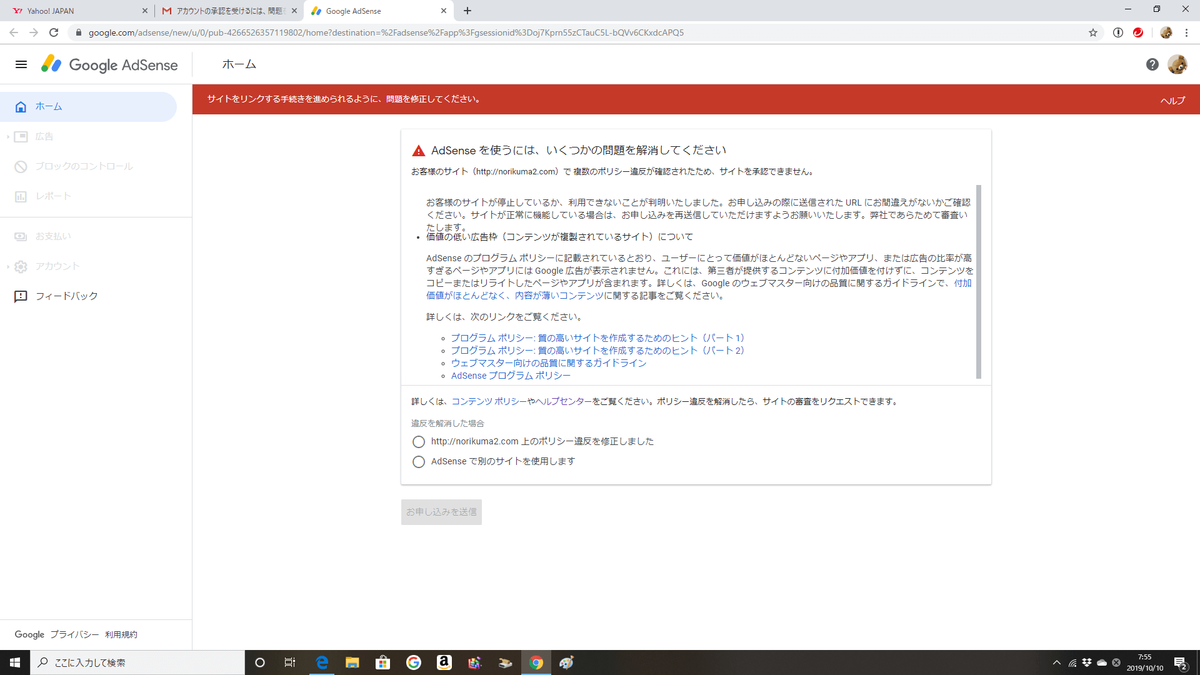Open a new browser tab
Viewport: 1200px width, 675px height.
tap(467, 10)
